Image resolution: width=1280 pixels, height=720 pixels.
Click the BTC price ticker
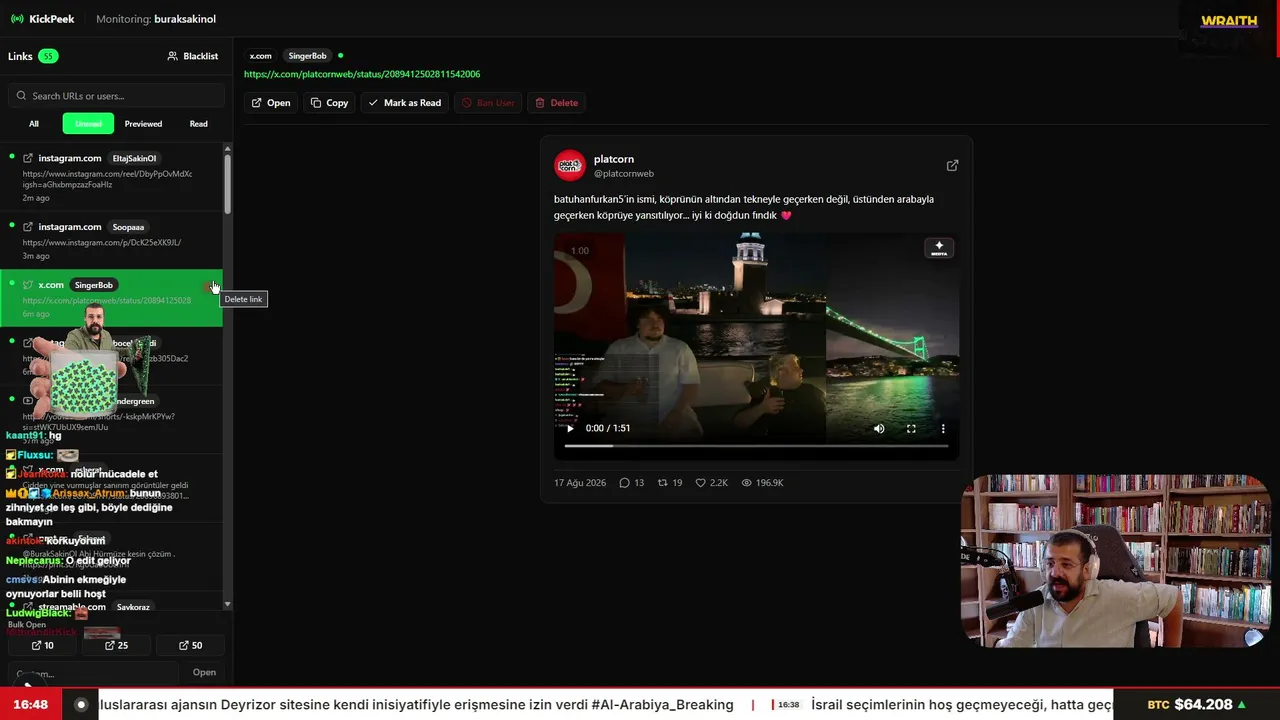pyautogui.click(x=1197, y=705)
